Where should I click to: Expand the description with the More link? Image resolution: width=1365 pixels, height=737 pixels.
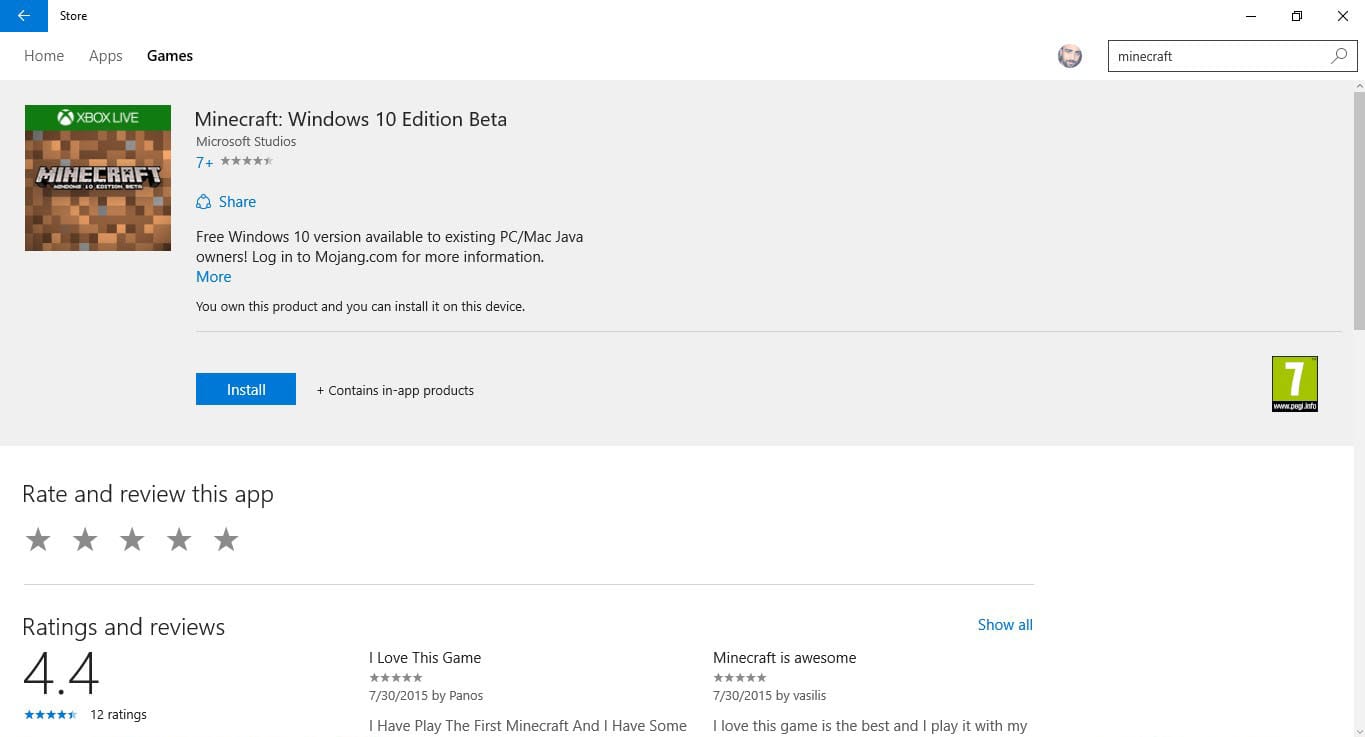[x=213, y=277]
